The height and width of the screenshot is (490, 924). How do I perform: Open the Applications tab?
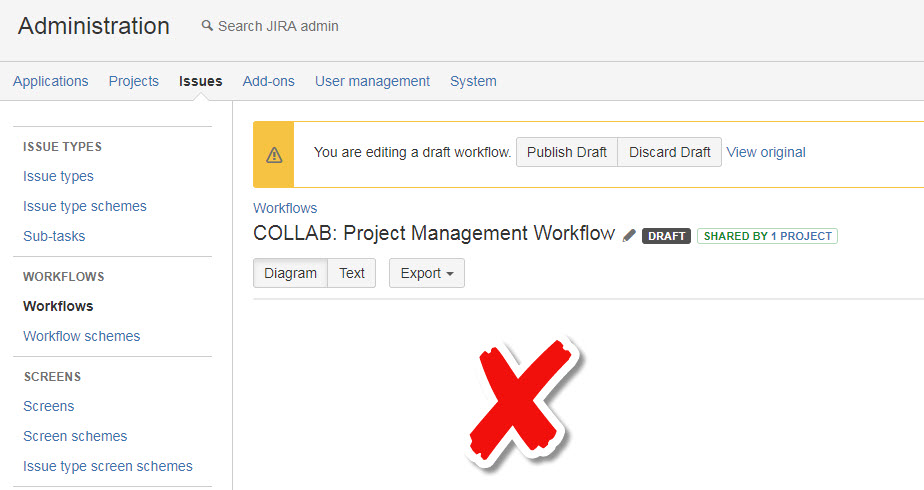coord(51,81)
